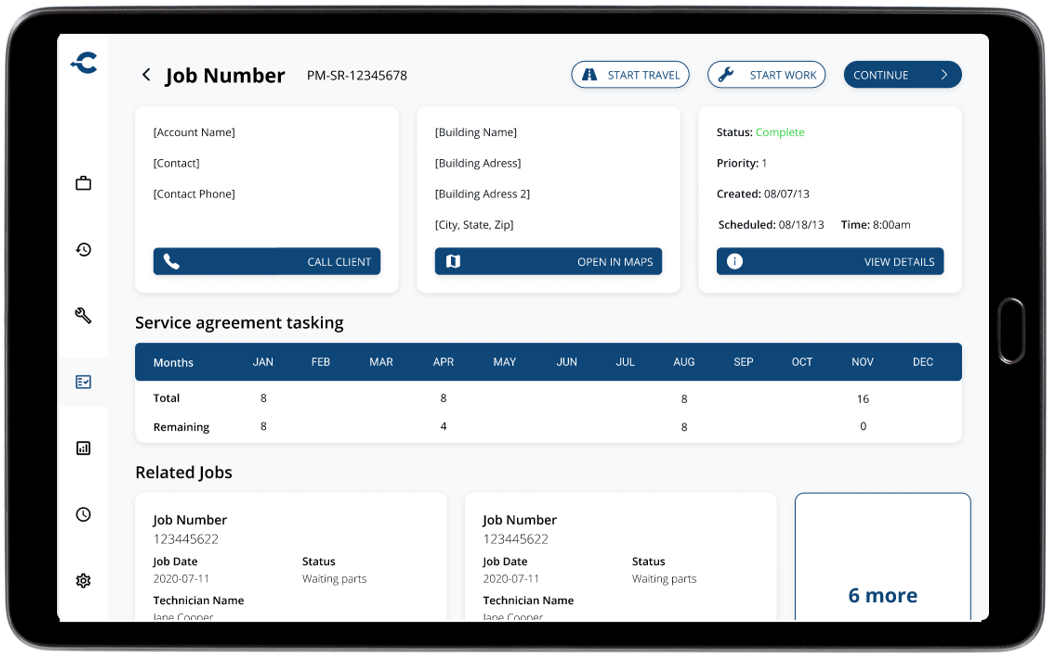Click the company logo at the top left
Viewport: 1055px width, 659px height.
[x=83, y=62]
